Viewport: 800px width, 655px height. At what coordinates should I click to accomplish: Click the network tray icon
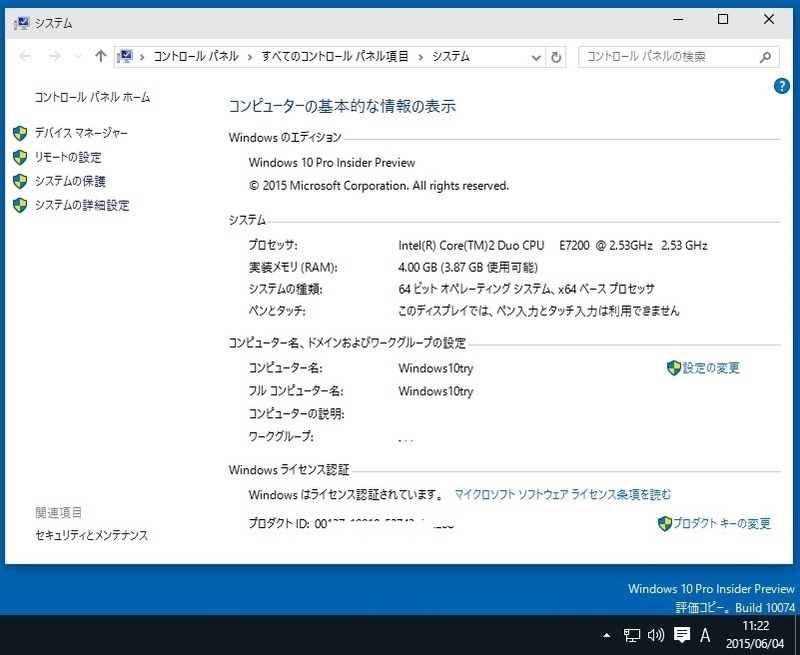point(632,635)
